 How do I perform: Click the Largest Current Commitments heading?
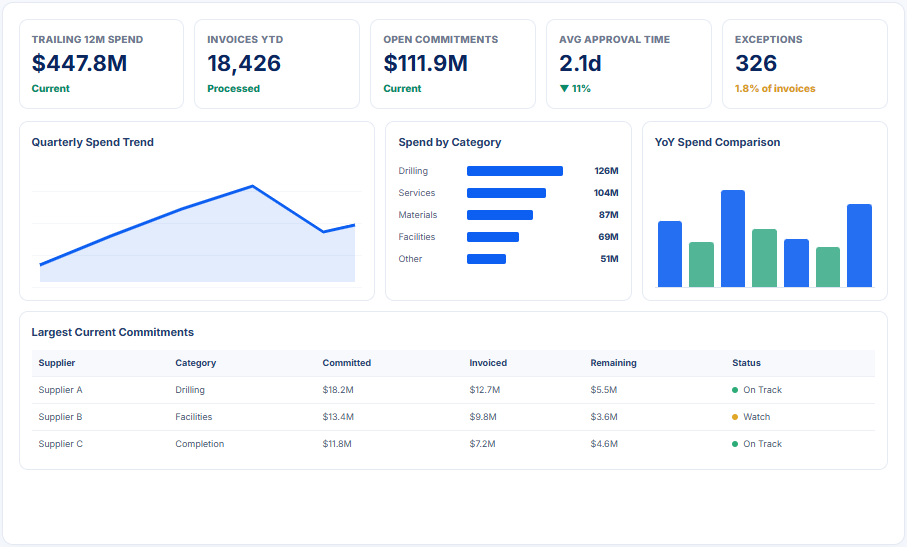pos(113,332)
